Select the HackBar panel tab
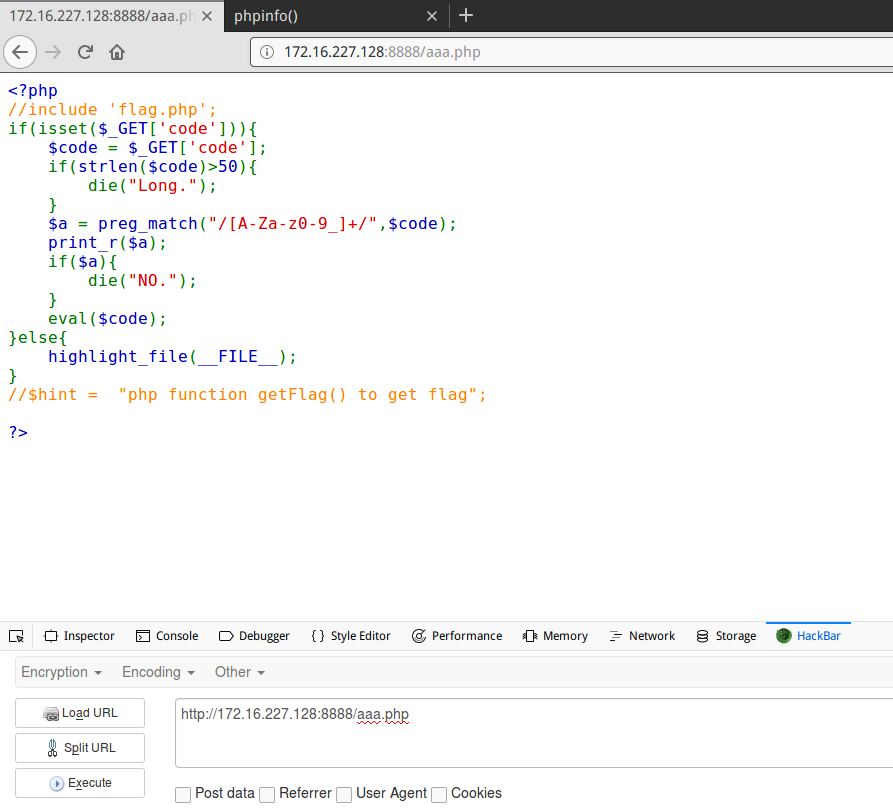The image size is (893, 812). [808, 636]
